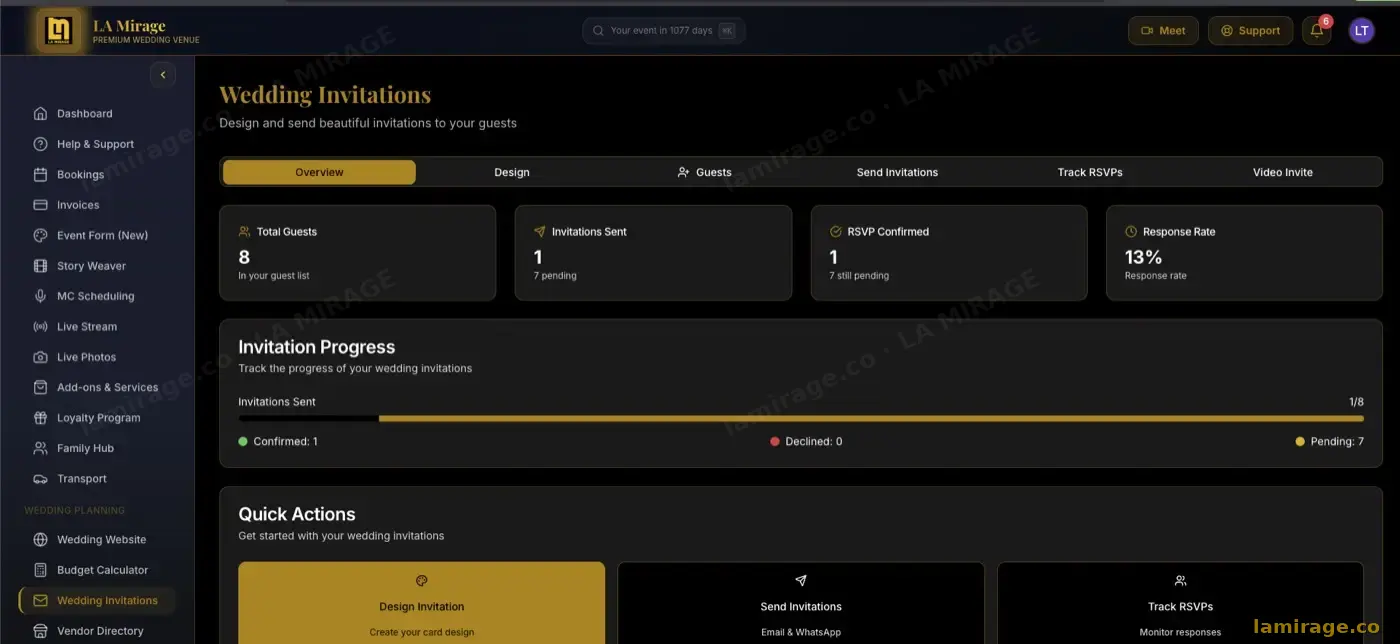Screen dimensions: 1400x644
Task: Click the Send Invitations quick action card
Action: (x=801, y=603)
